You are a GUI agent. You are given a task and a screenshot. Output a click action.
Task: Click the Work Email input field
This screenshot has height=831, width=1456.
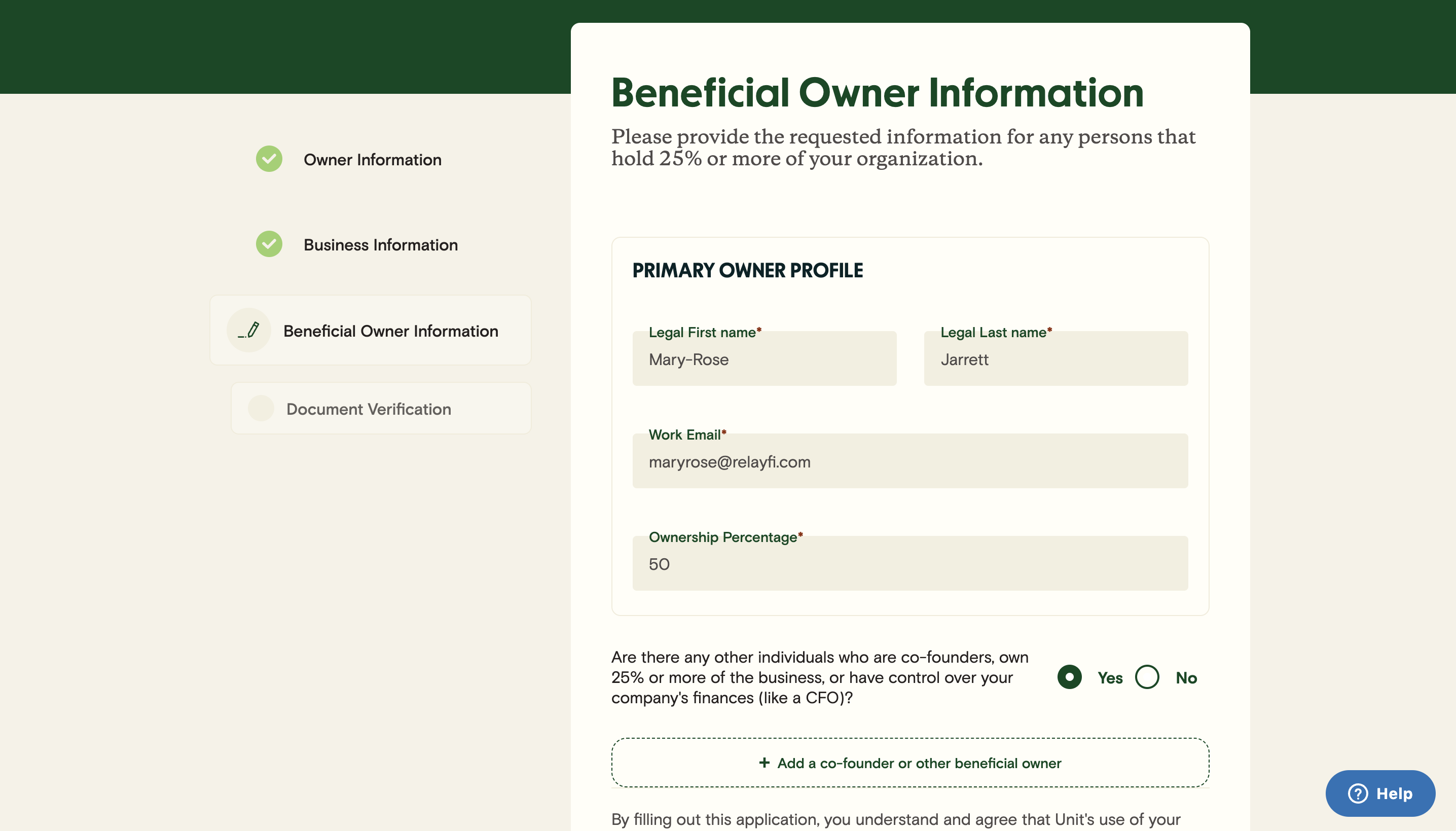point(910,461)
